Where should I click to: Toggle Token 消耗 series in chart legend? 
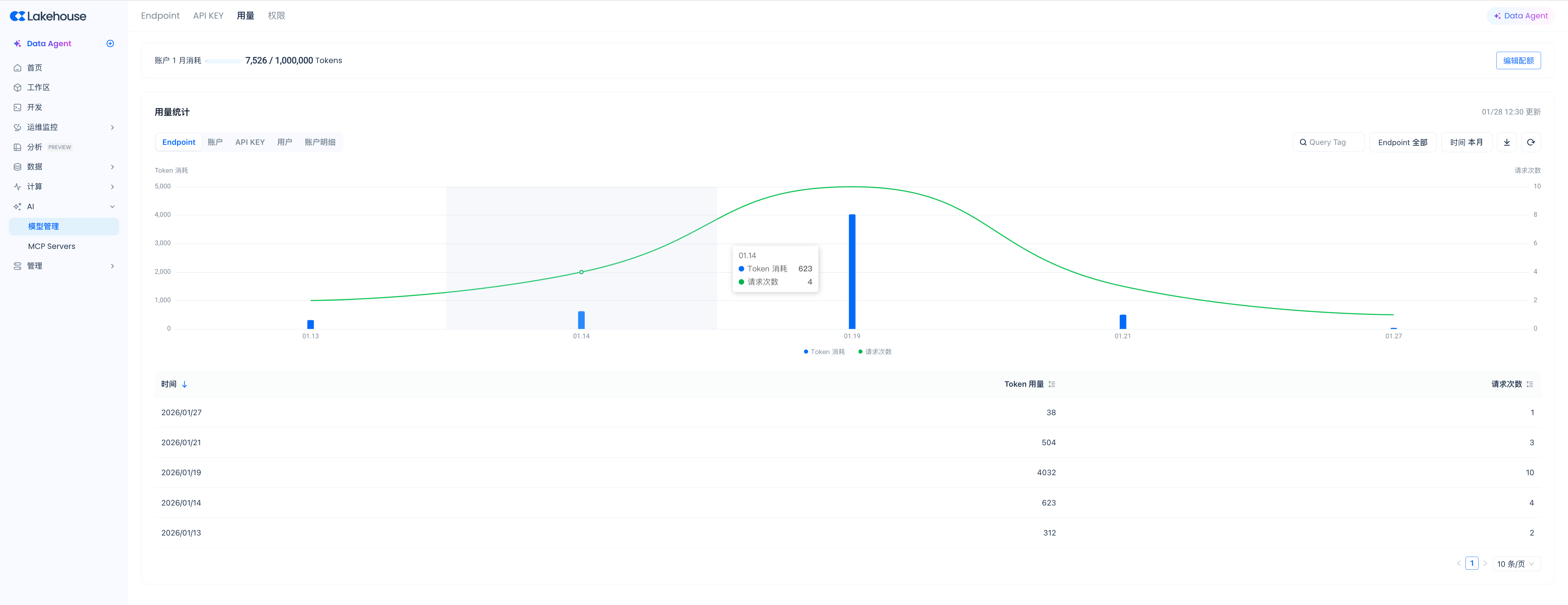824,352
